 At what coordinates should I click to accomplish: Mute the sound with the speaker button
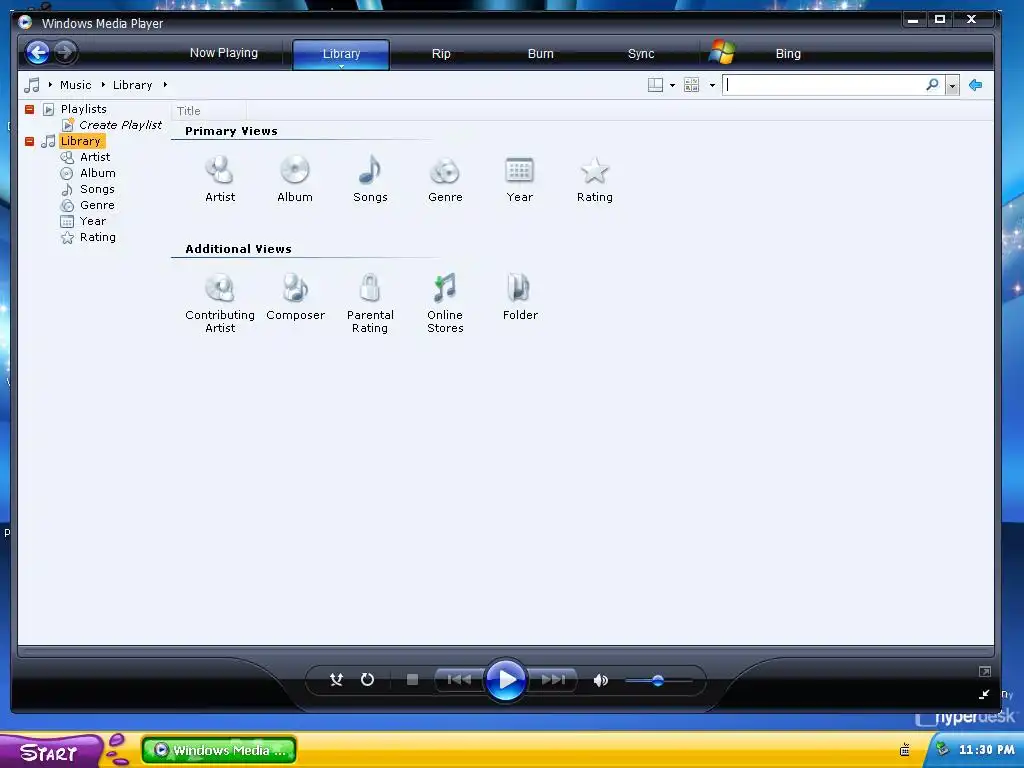(601, 680)
